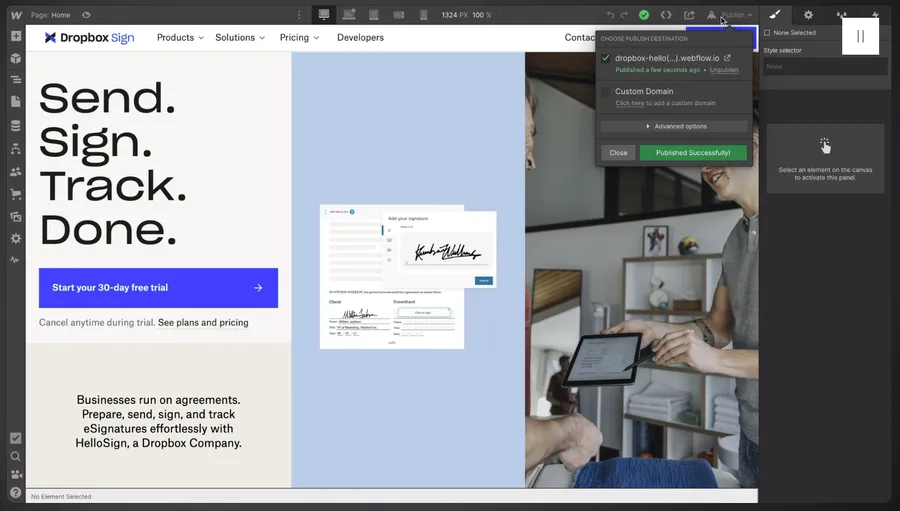Image resolution: width=900 pixels, height=511 pixels.
Task: Tick the None Selected checkbox
Action: [x=767, y=33]
